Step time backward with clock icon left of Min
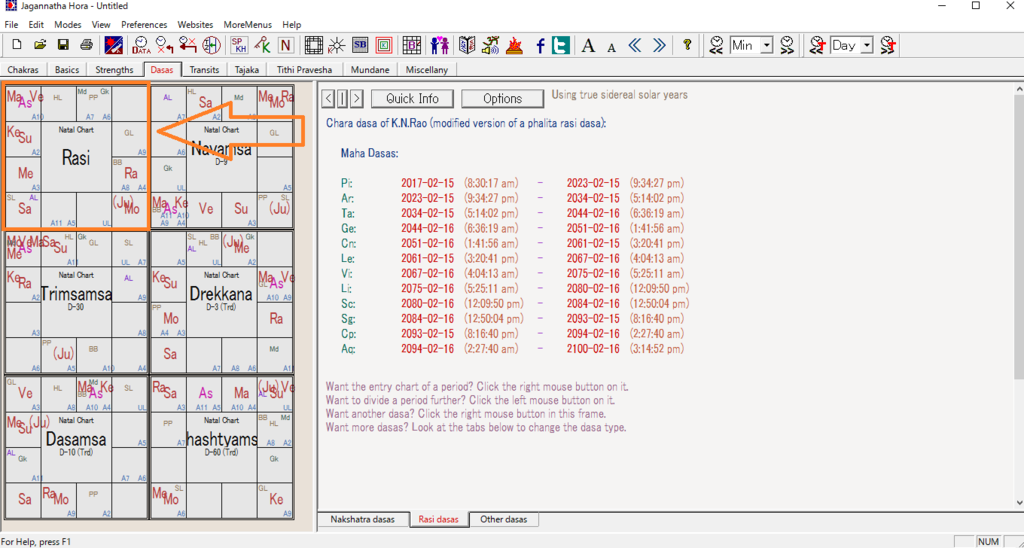The image size is (1024, 548). click(x=717, y=45)
